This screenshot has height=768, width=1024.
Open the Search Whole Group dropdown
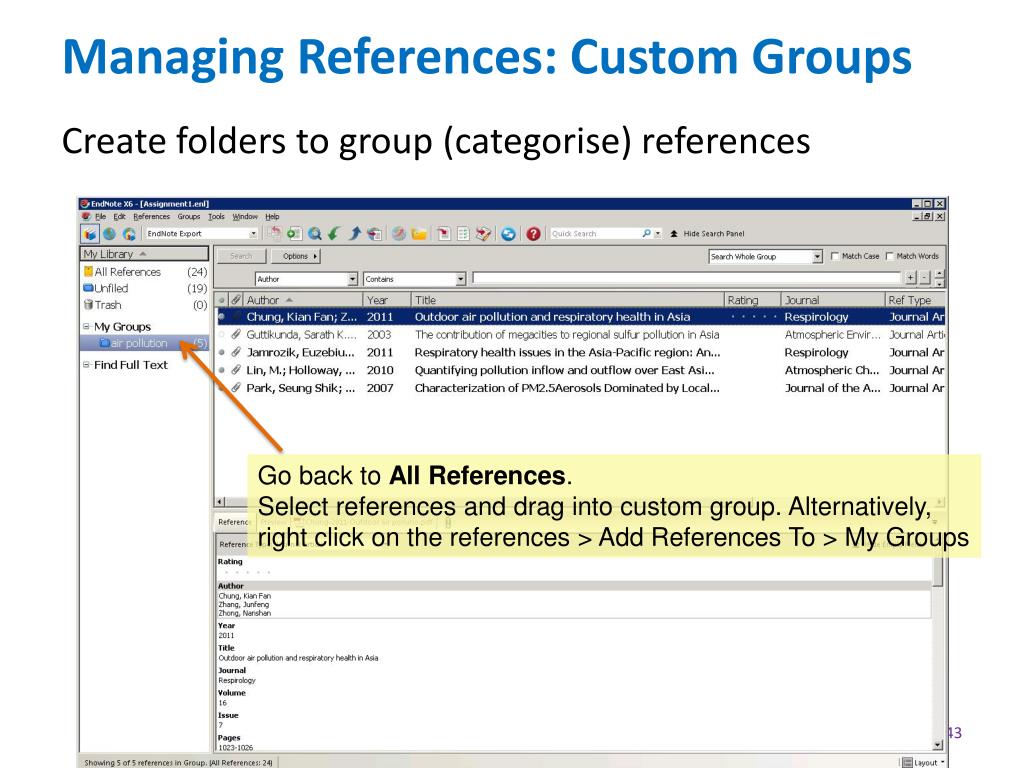[x=818, y=257]
